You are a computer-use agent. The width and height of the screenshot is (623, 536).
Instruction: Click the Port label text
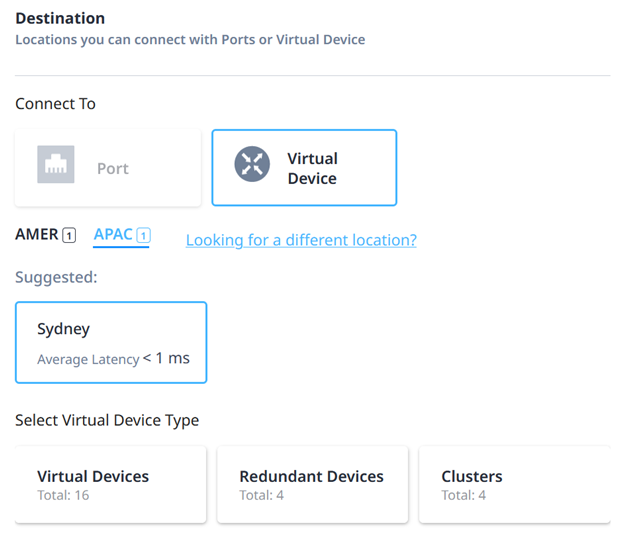[113, 169]
